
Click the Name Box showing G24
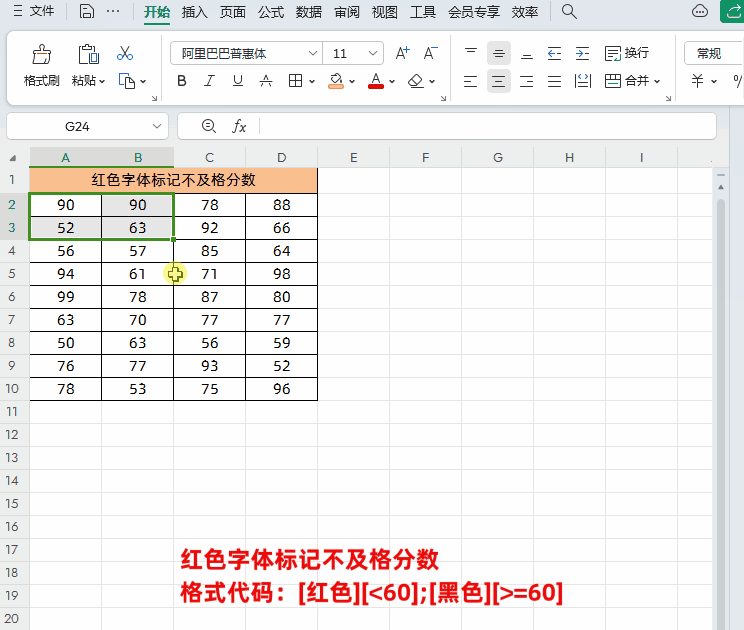[77, 127]
